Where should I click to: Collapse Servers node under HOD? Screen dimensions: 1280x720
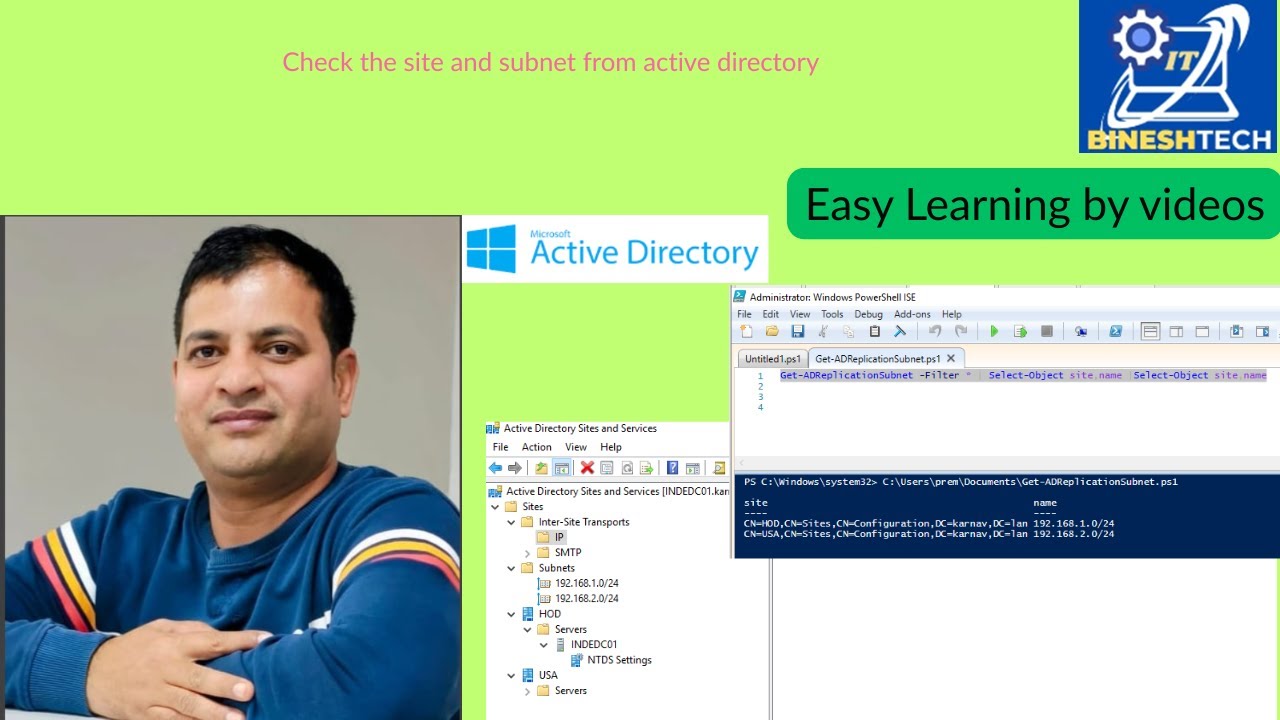[x=527, y=629]
